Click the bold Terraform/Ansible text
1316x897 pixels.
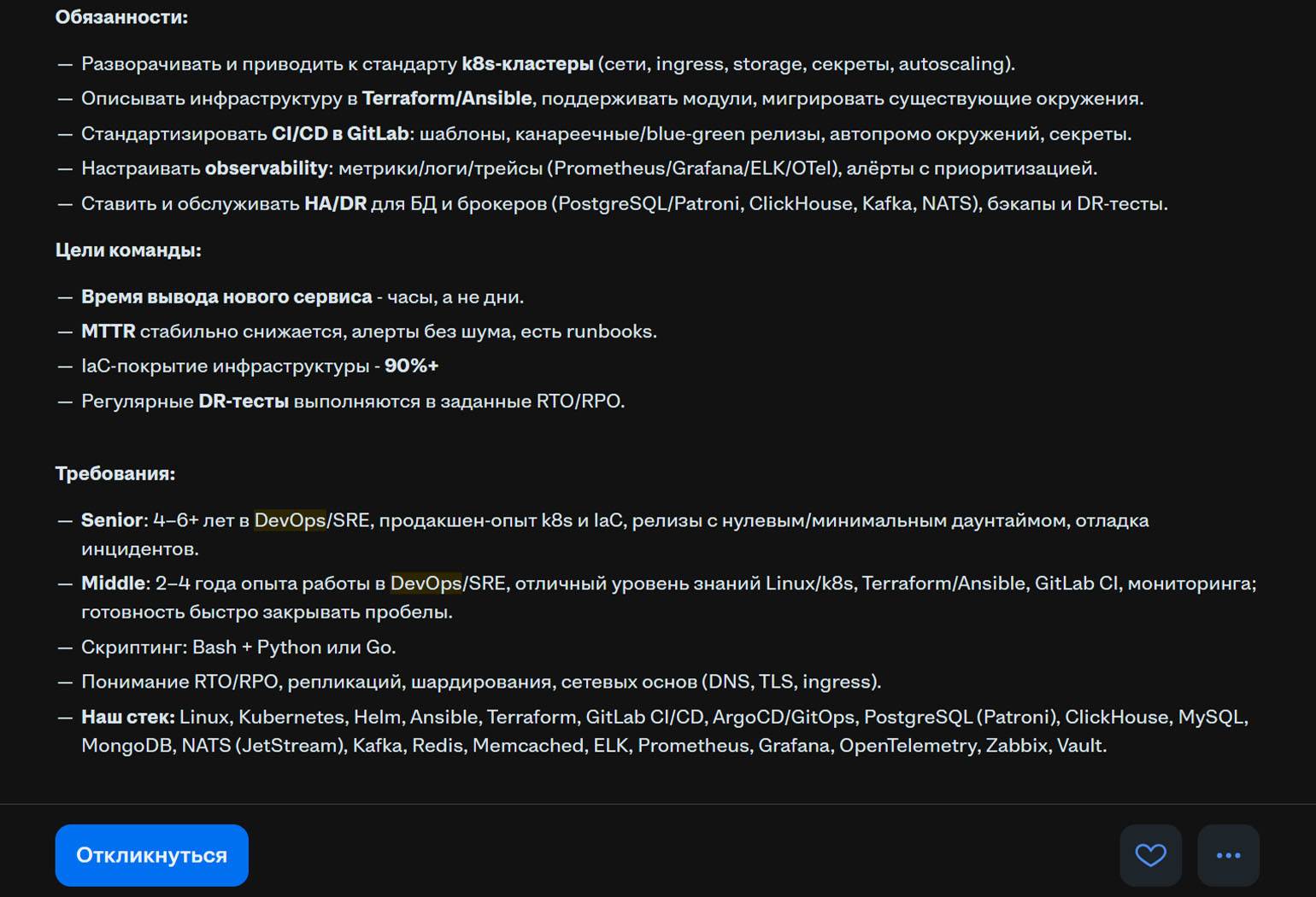pos(447,98)
